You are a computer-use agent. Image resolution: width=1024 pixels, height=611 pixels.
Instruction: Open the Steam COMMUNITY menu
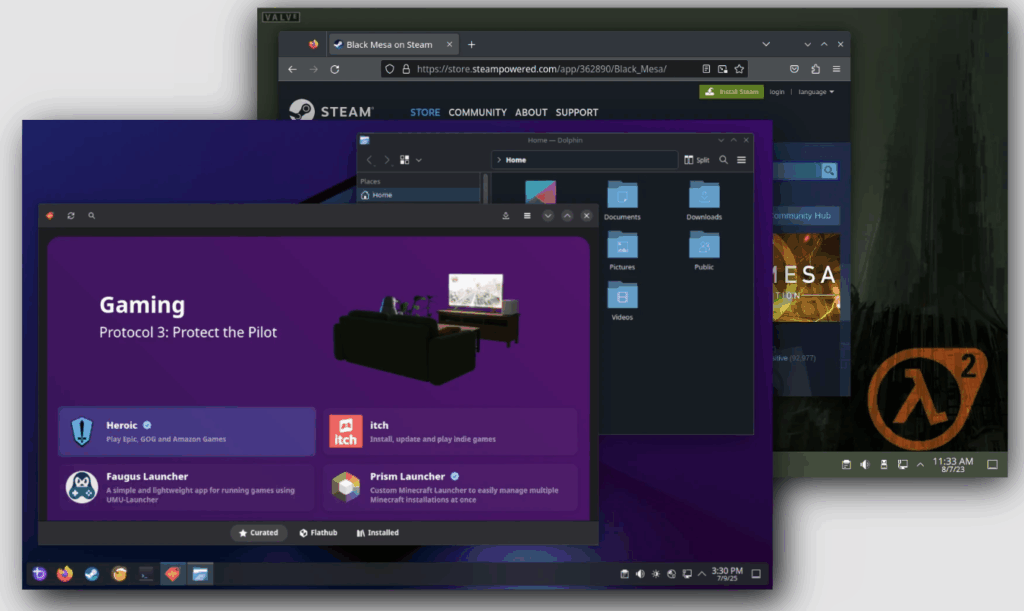click(477, 112)
